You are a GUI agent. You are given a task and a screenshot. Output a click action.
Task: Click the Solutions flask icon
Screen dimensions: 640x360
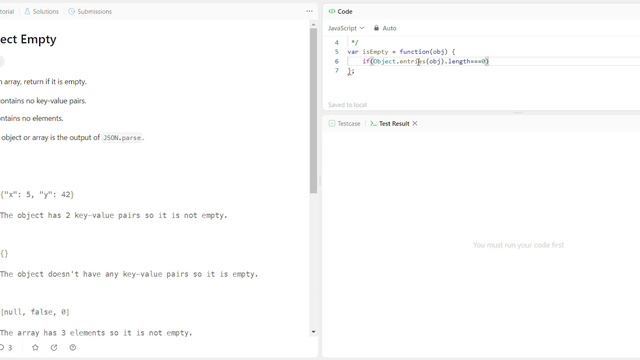[x=27, y=11]
